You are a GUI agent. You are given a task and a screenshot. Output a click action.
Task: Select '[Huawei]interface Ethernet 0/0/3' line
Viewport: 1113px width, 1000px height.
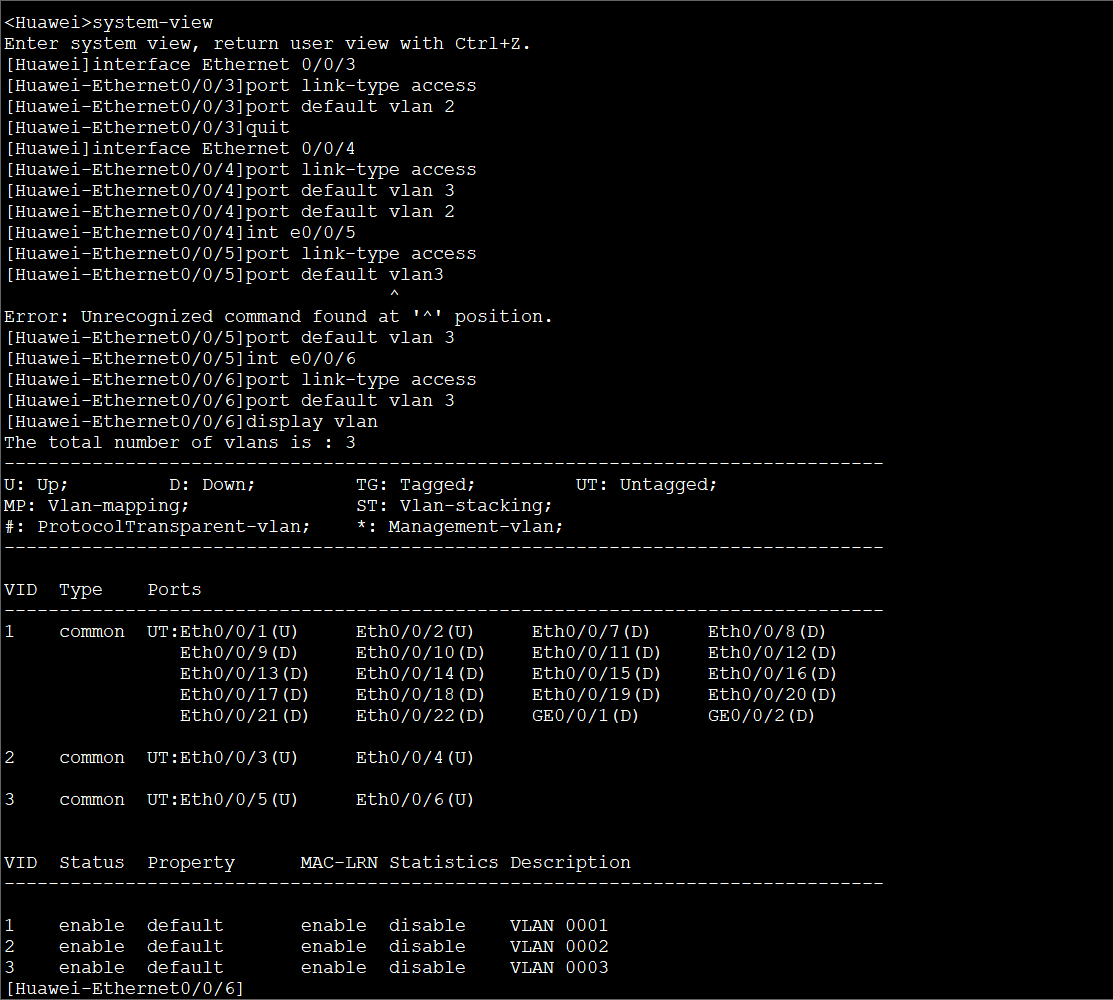[180, 65]
